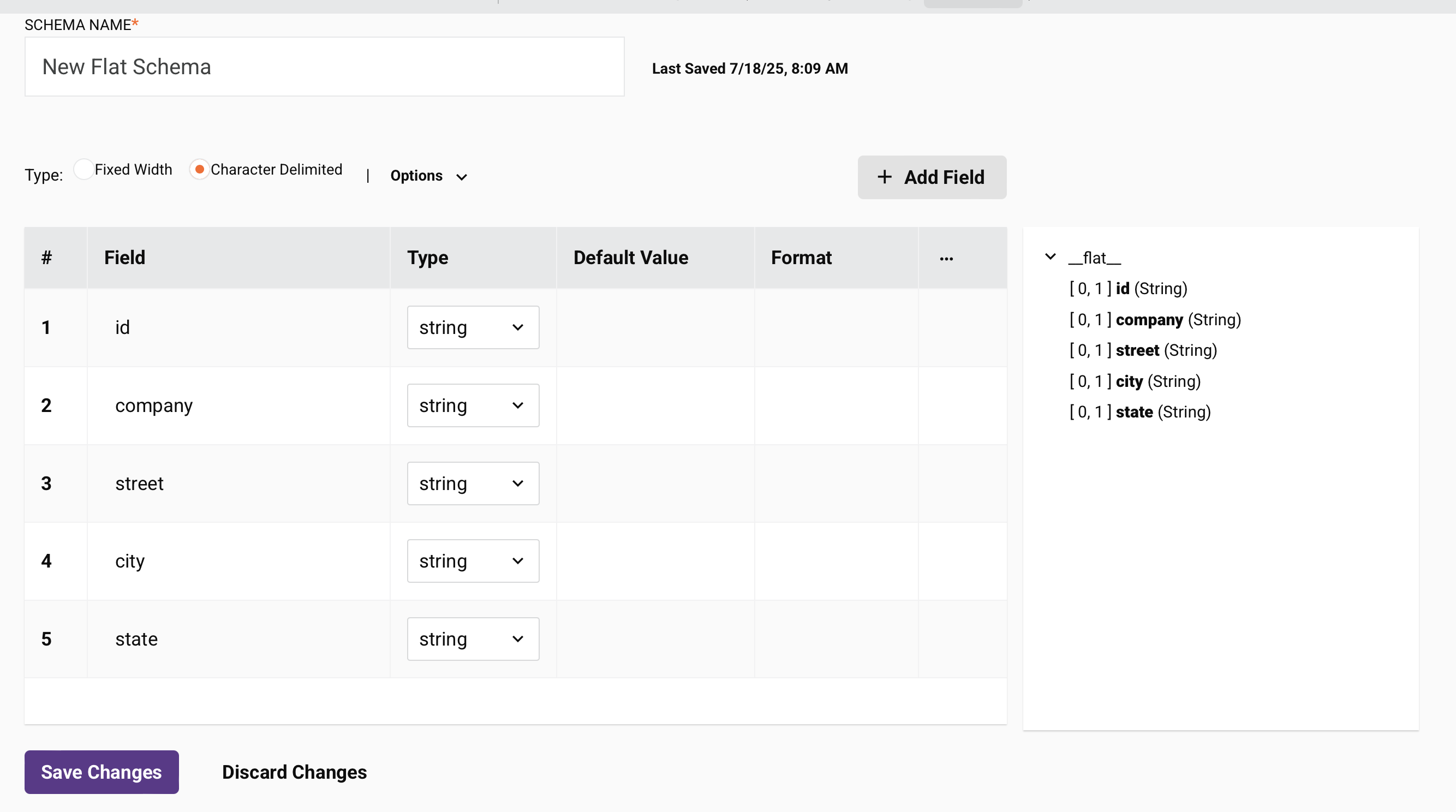Open type dropdown for id field
This screenshot has width=1456, height=812.
pos(473,328)
